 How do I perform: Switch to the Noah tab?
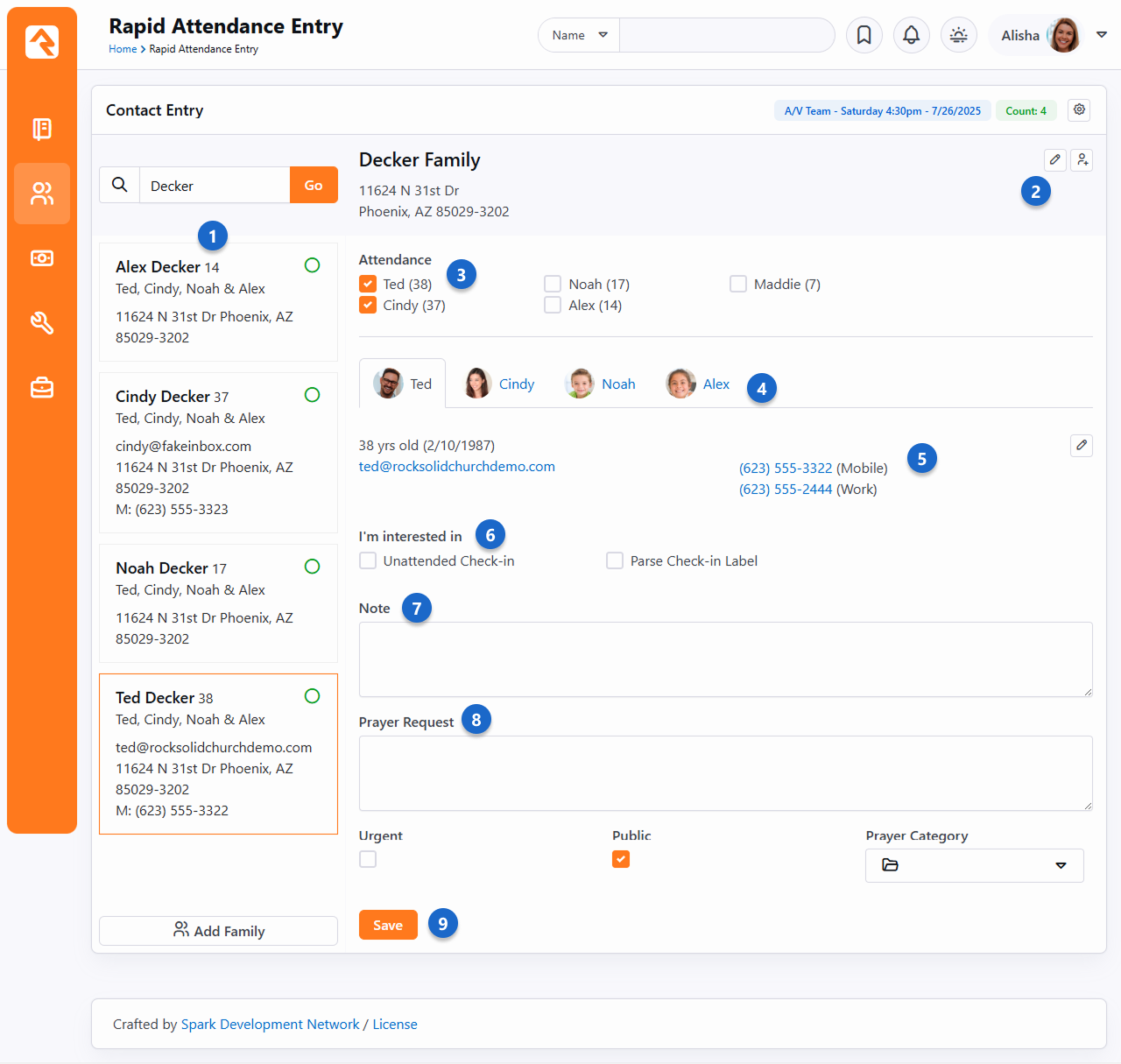[603, 384]
